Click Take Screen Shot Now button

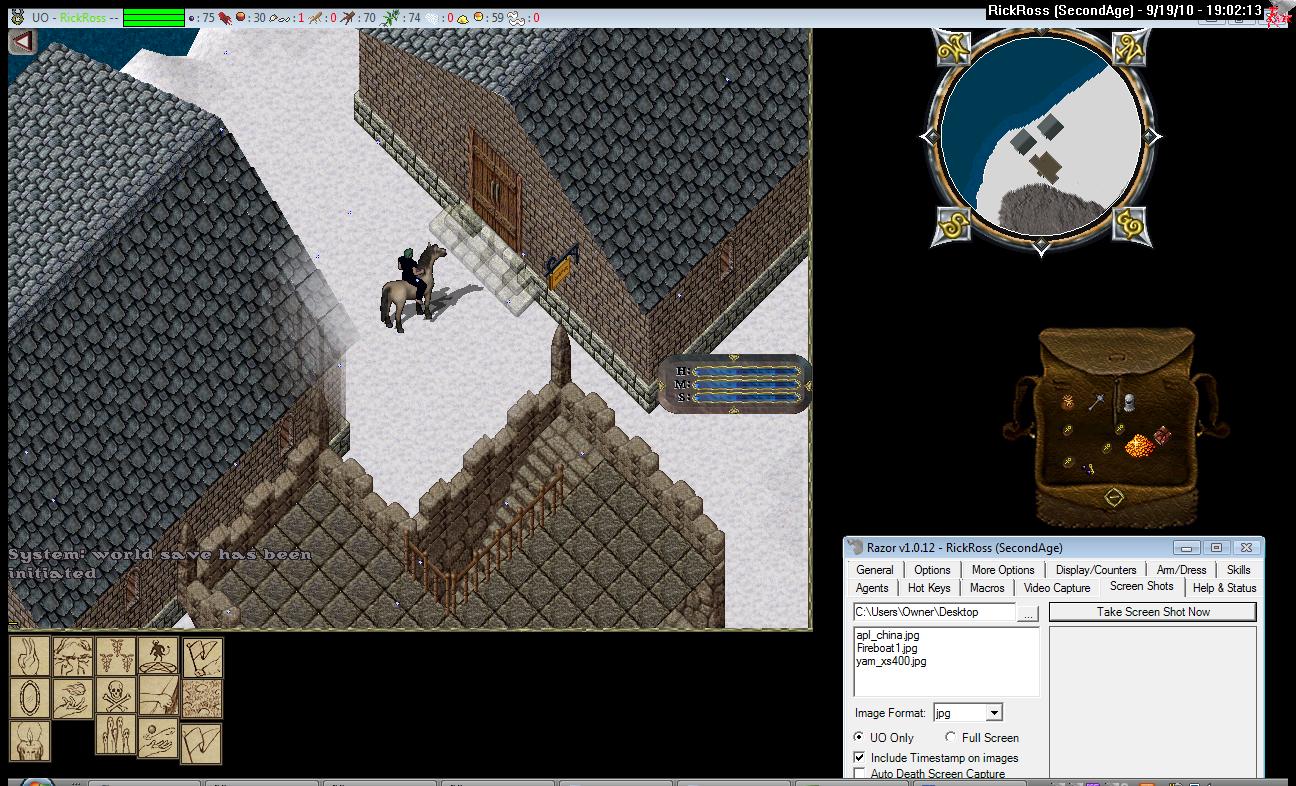(1152, 612)
